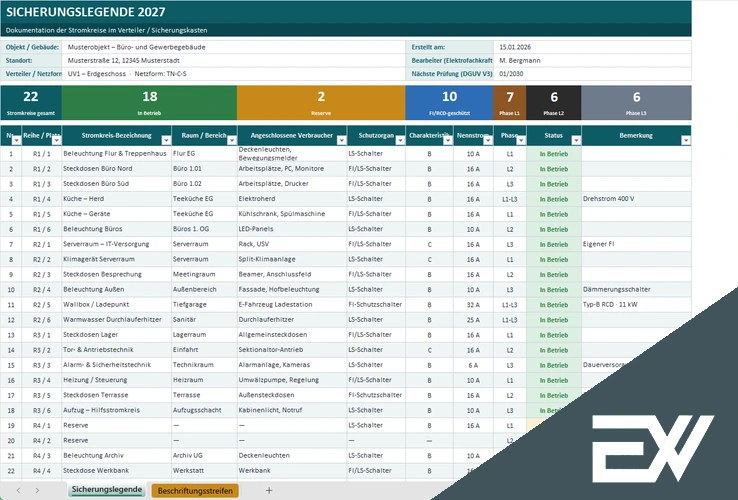Go to previous sheet with the left arrow

(x=18, y=491)
